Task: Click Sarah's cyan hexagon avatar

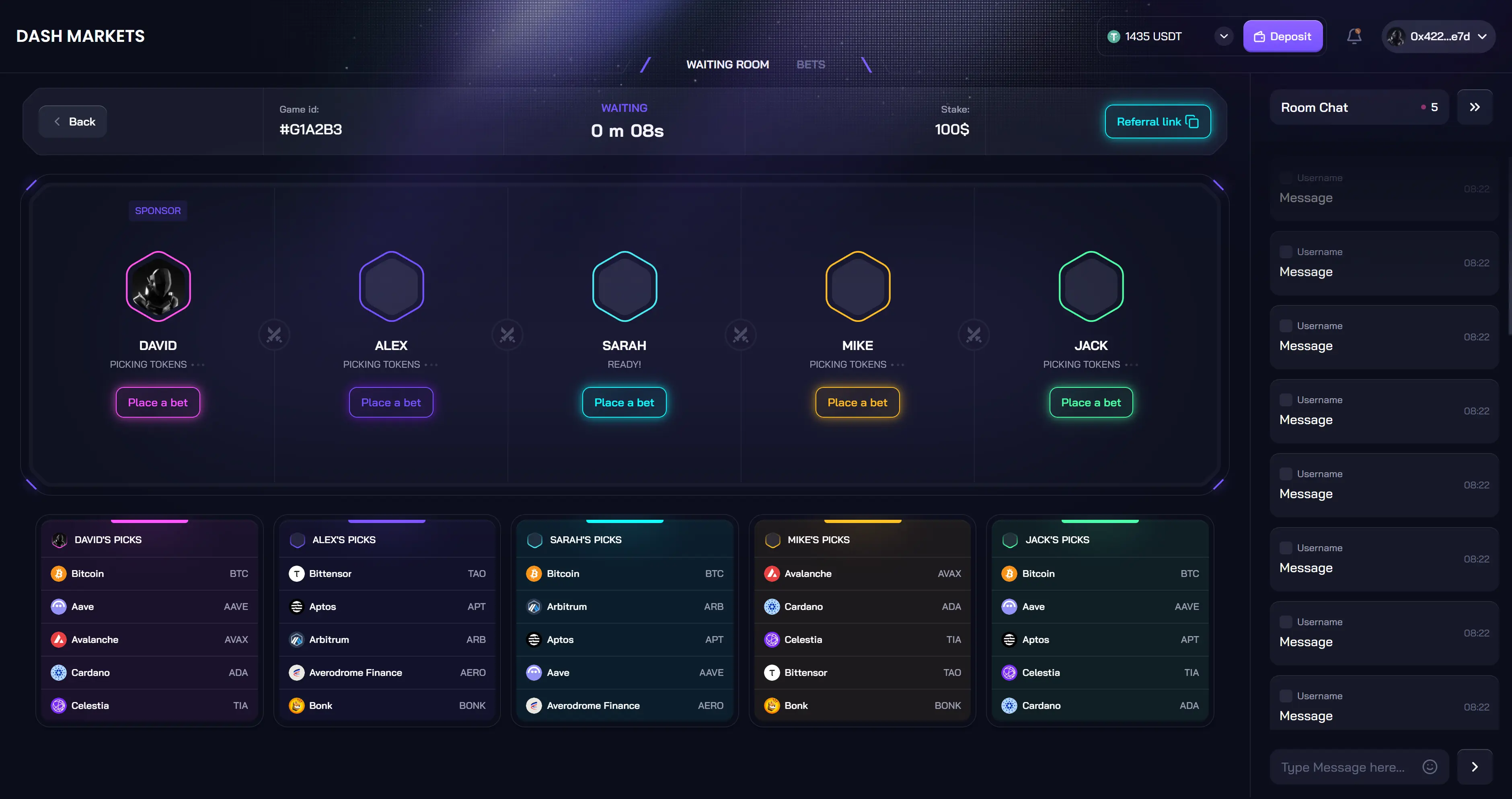Action: (x=625, y=286)
